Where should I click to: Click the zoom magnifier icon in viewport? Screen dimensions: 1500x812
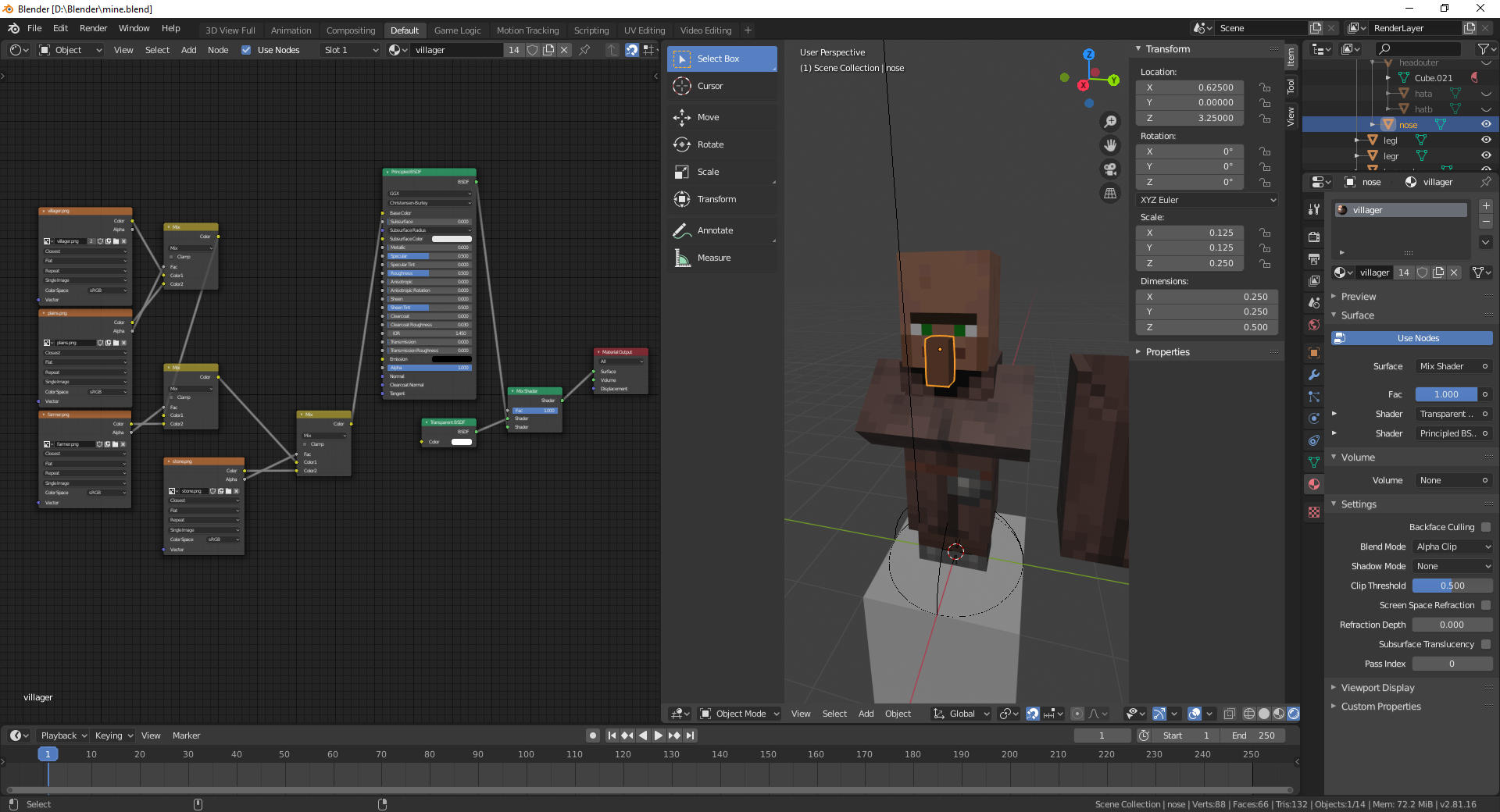point(1109,122)
